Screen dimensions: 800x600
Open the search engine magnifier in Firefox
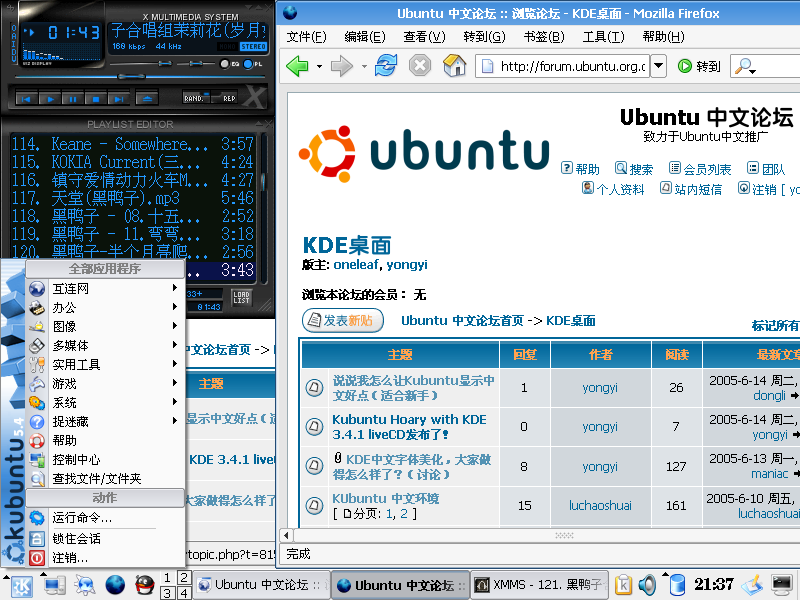click(x=744, y=66)
